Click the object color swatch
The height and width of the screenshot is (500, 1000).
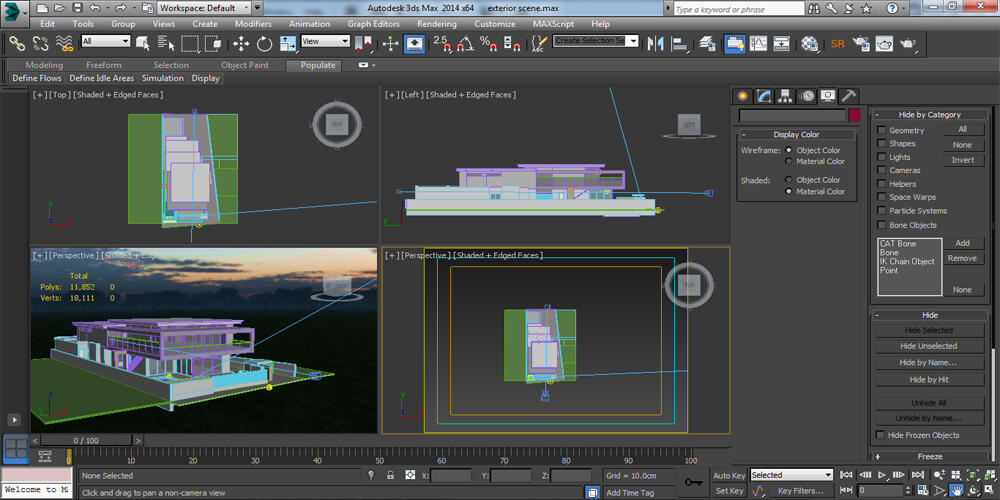(x=854, y=116)
